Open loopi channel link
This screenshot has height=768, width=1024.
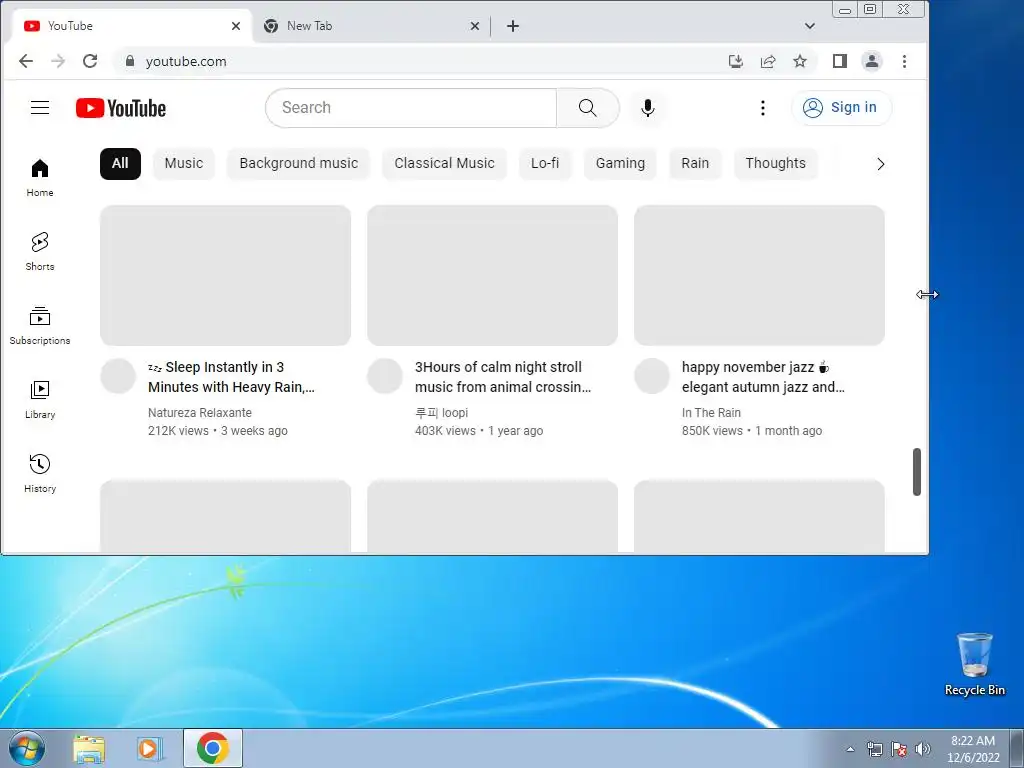[441, 413]
